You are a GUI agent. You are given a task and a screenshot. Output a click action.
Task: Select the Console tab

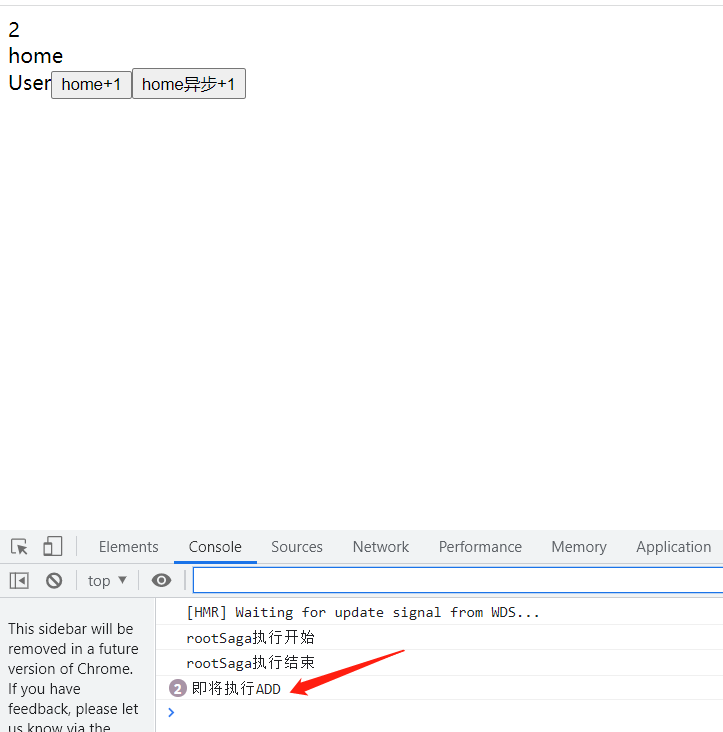tap(215, 547)
